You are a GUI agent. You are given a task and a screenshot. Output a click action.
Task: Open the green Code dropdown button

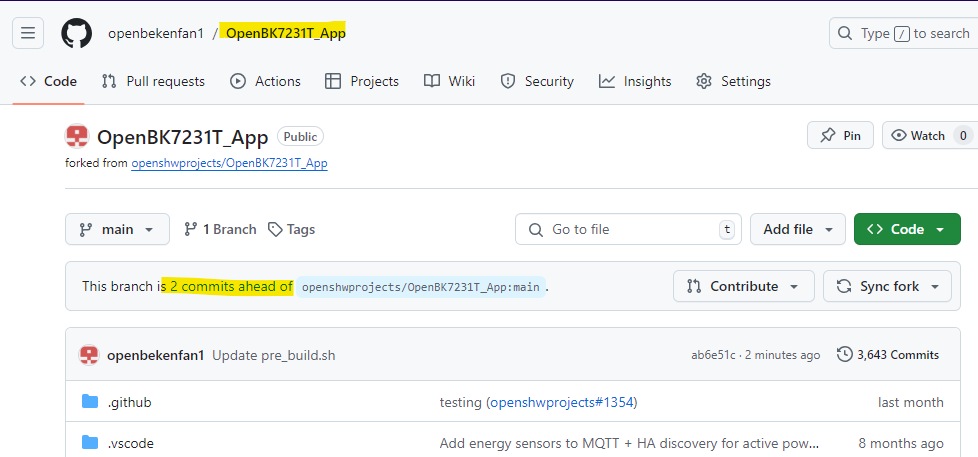click(907, 229)
